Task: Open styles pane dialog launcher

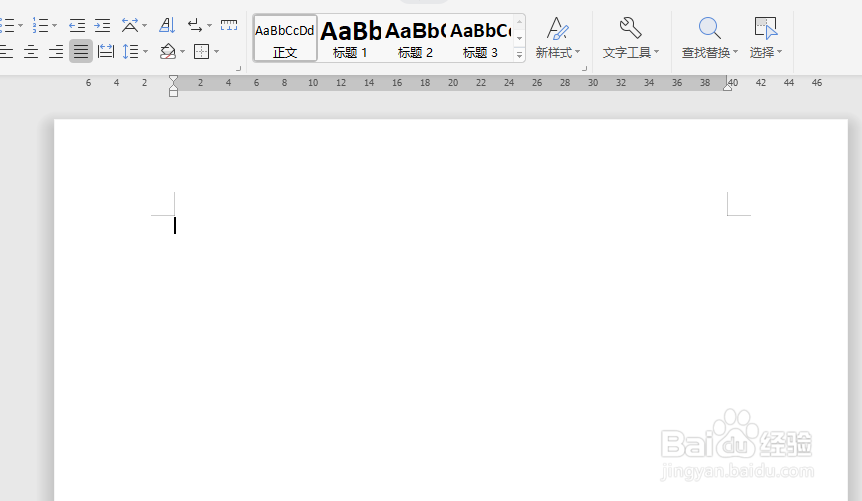Action: (x=584, y=69)
